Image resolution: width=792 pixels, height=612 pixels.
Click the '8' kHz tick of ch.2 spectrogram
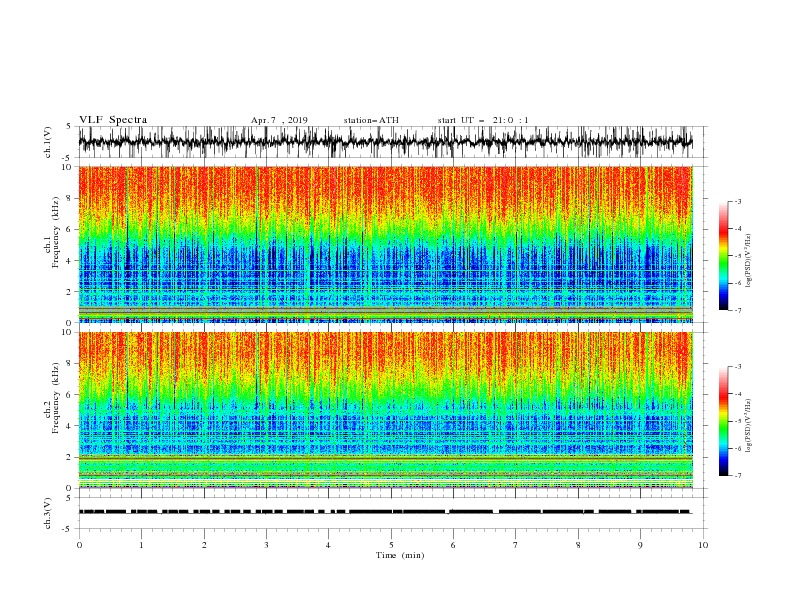(x=69, y=364)
